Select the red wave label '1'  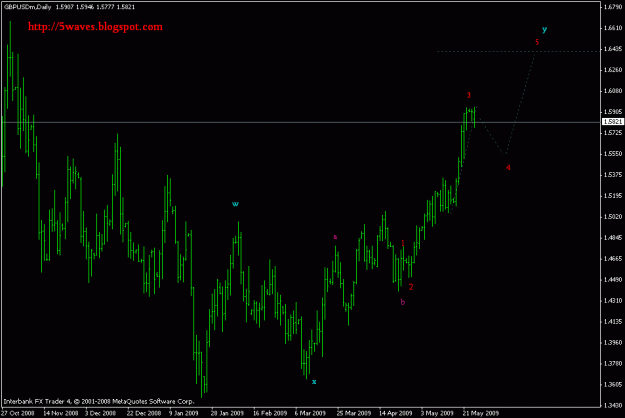pyautogui.click(x=403, y=243)
